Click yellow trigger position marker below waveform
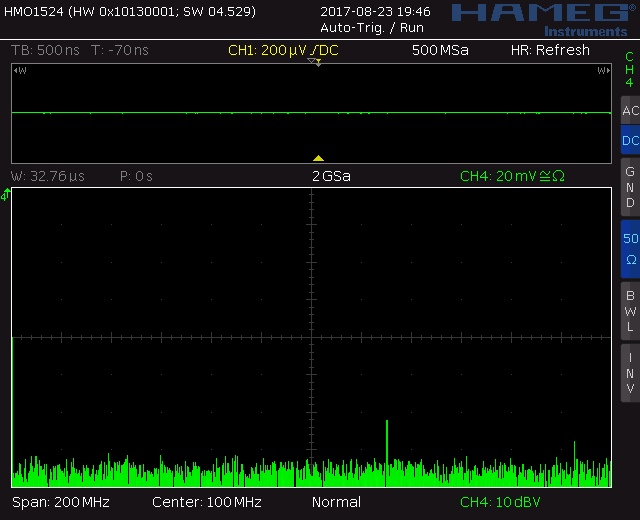Image resolution: width=640 pixels, height=520 pixels. click(x=318, y=158)
